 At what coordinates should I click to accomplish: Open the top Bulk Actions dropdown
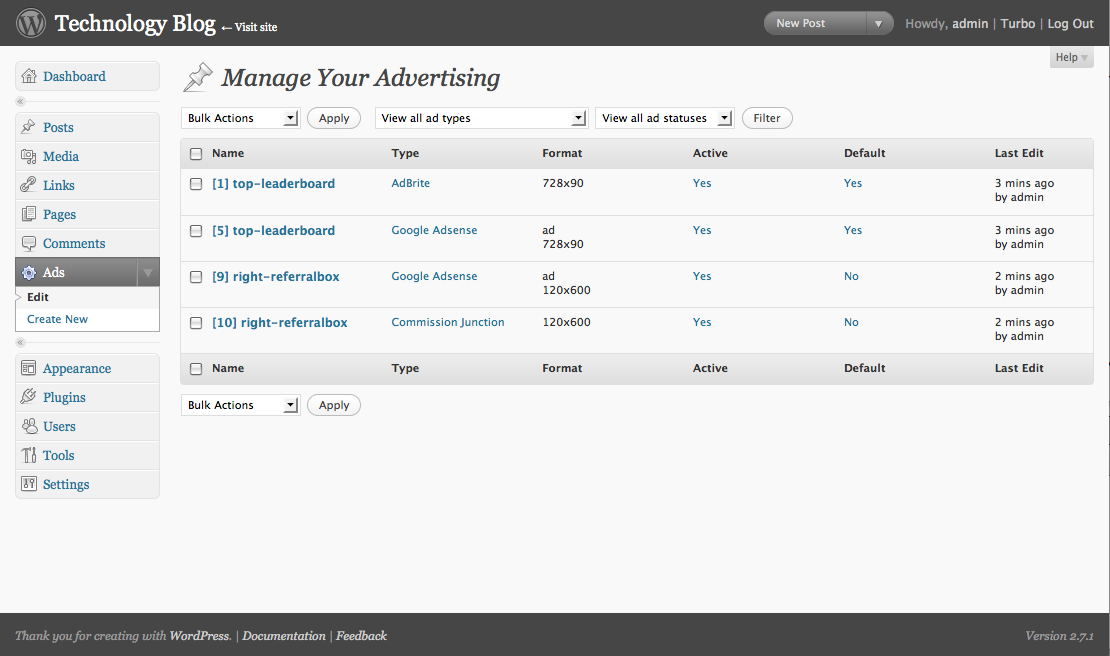pos(240,118)
